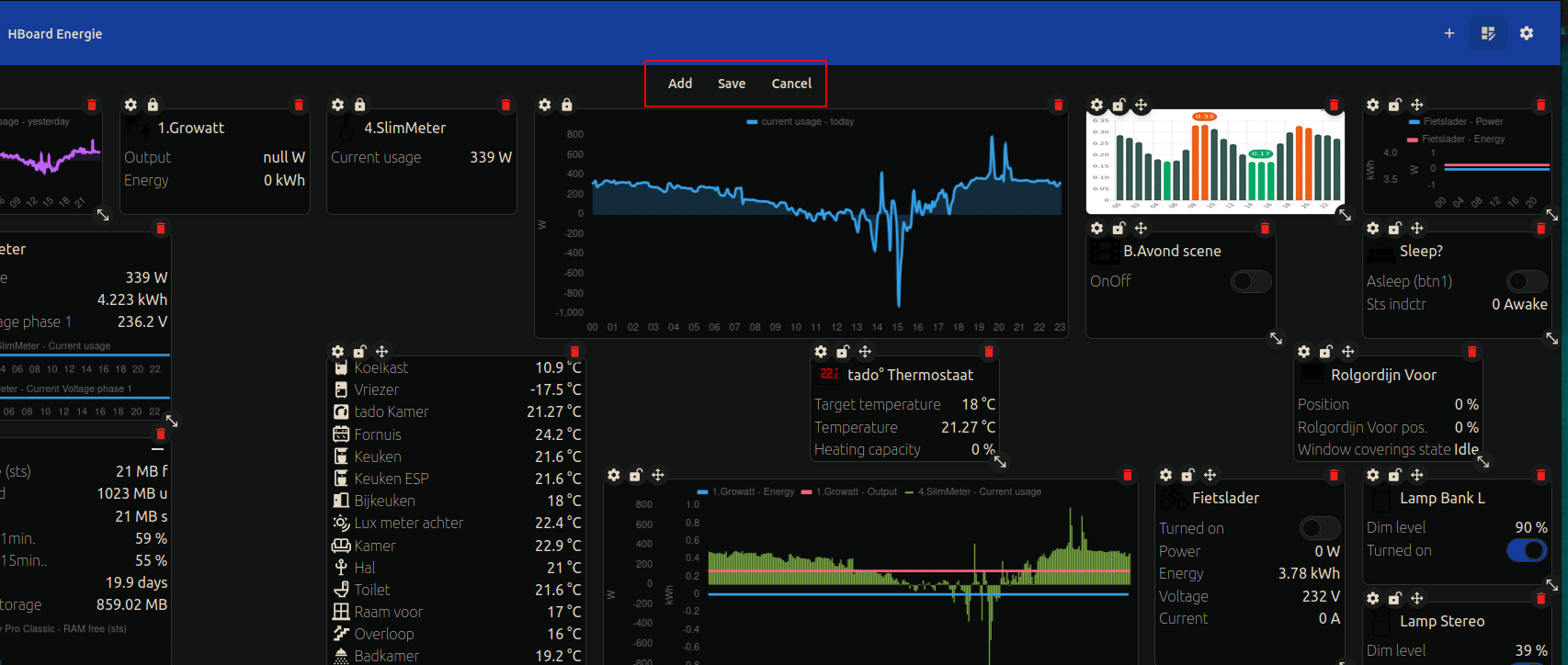The image size is (1568, 665).
Task: Turn off the Lamp Bank L switch
Action: [x=1527, y=550]
